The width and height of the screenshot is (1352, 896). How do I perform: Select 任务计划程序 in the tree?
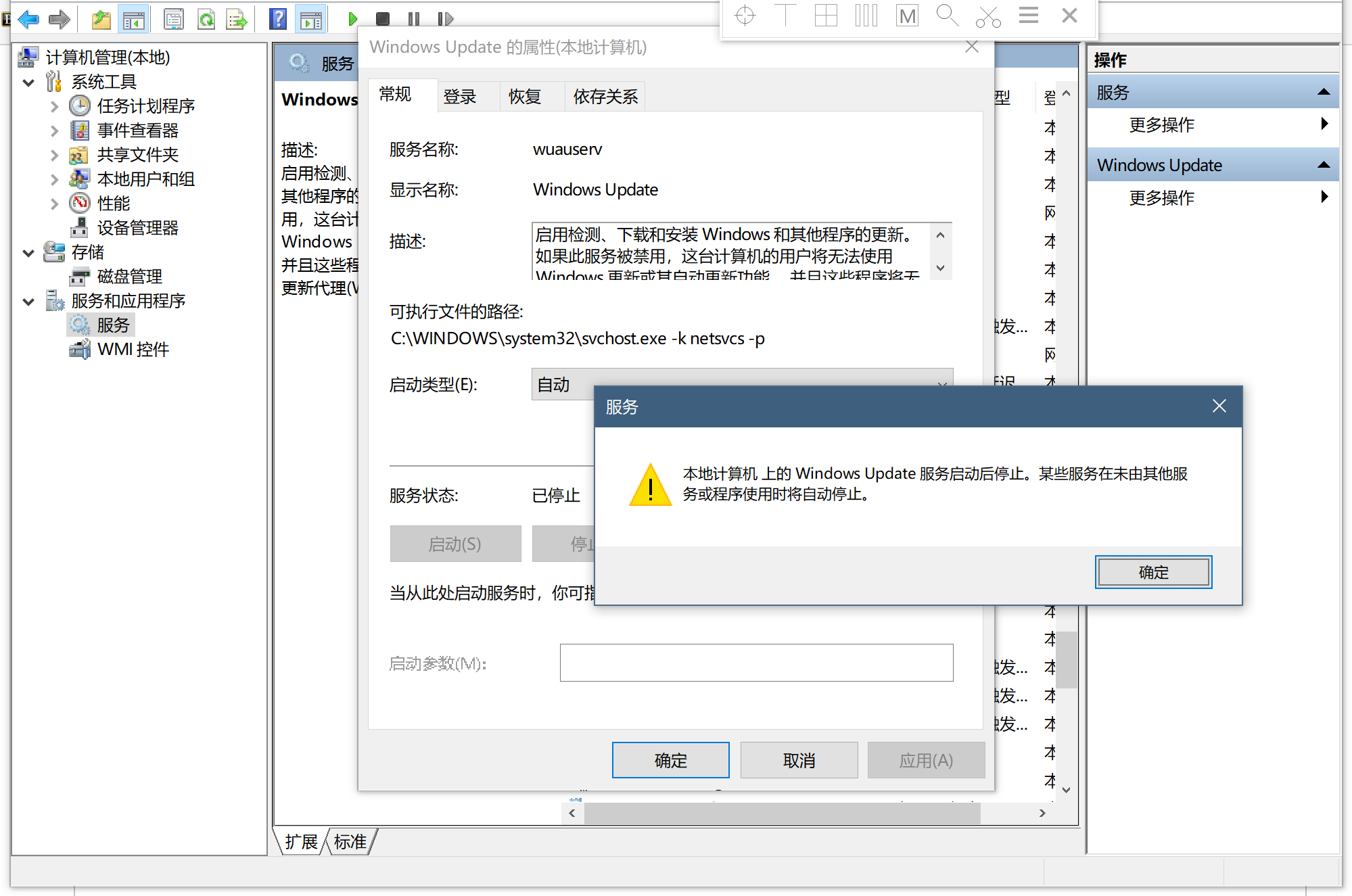[x=145, y=106]
